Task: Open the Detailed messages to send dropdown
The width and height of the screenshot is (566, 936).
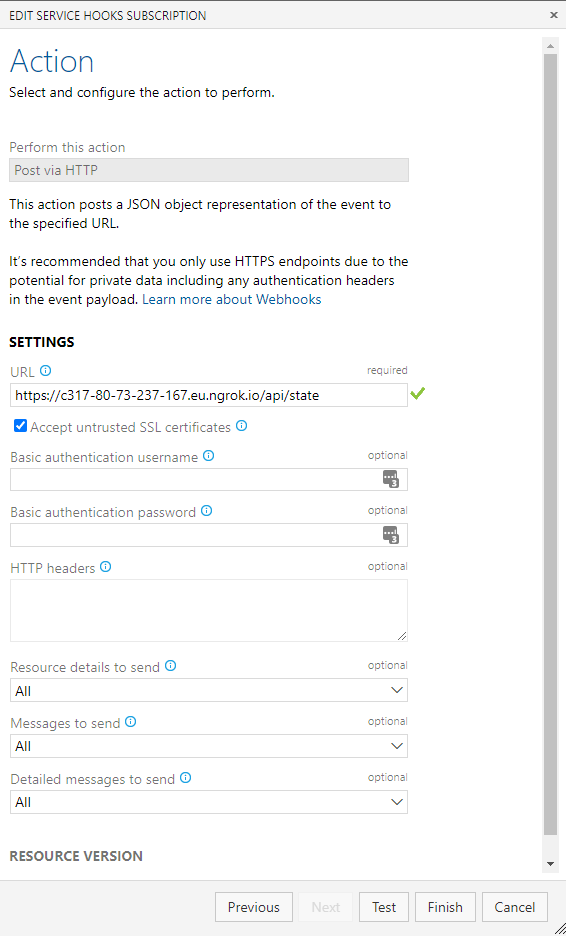Action: point(209,802)
